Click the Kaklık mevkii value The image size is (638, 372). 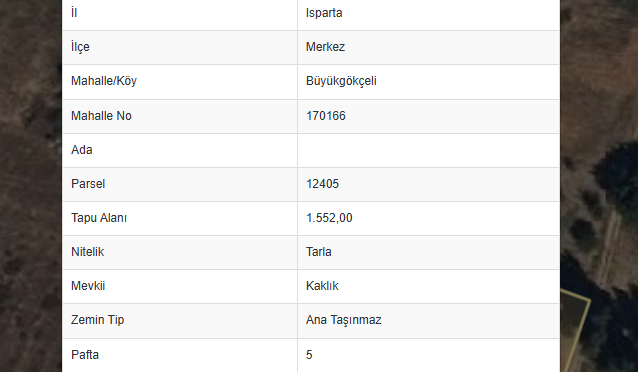pos(322,286)
